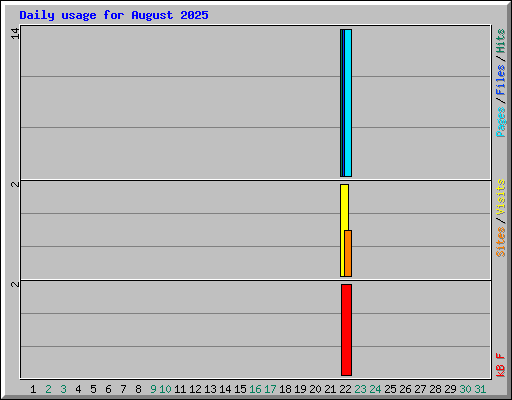
Task: Click the Pages legend label
Action: point(501,122)
